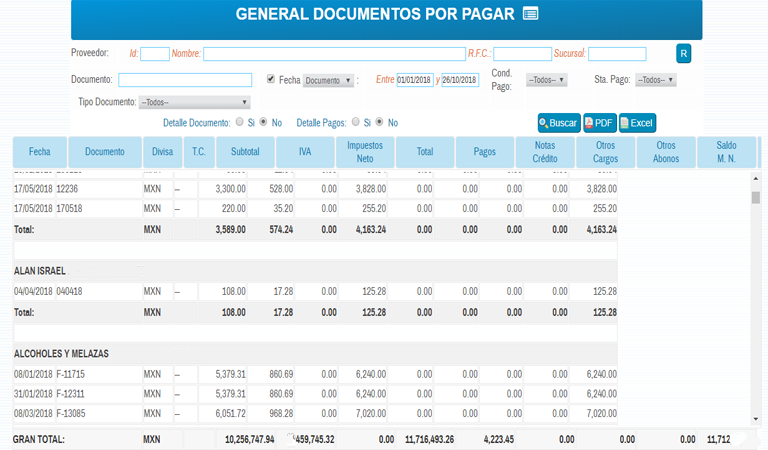Screen dimensions: 768x450
Task: Click the vertical scrollbar thumb of the table
Action: coord(755,197)
